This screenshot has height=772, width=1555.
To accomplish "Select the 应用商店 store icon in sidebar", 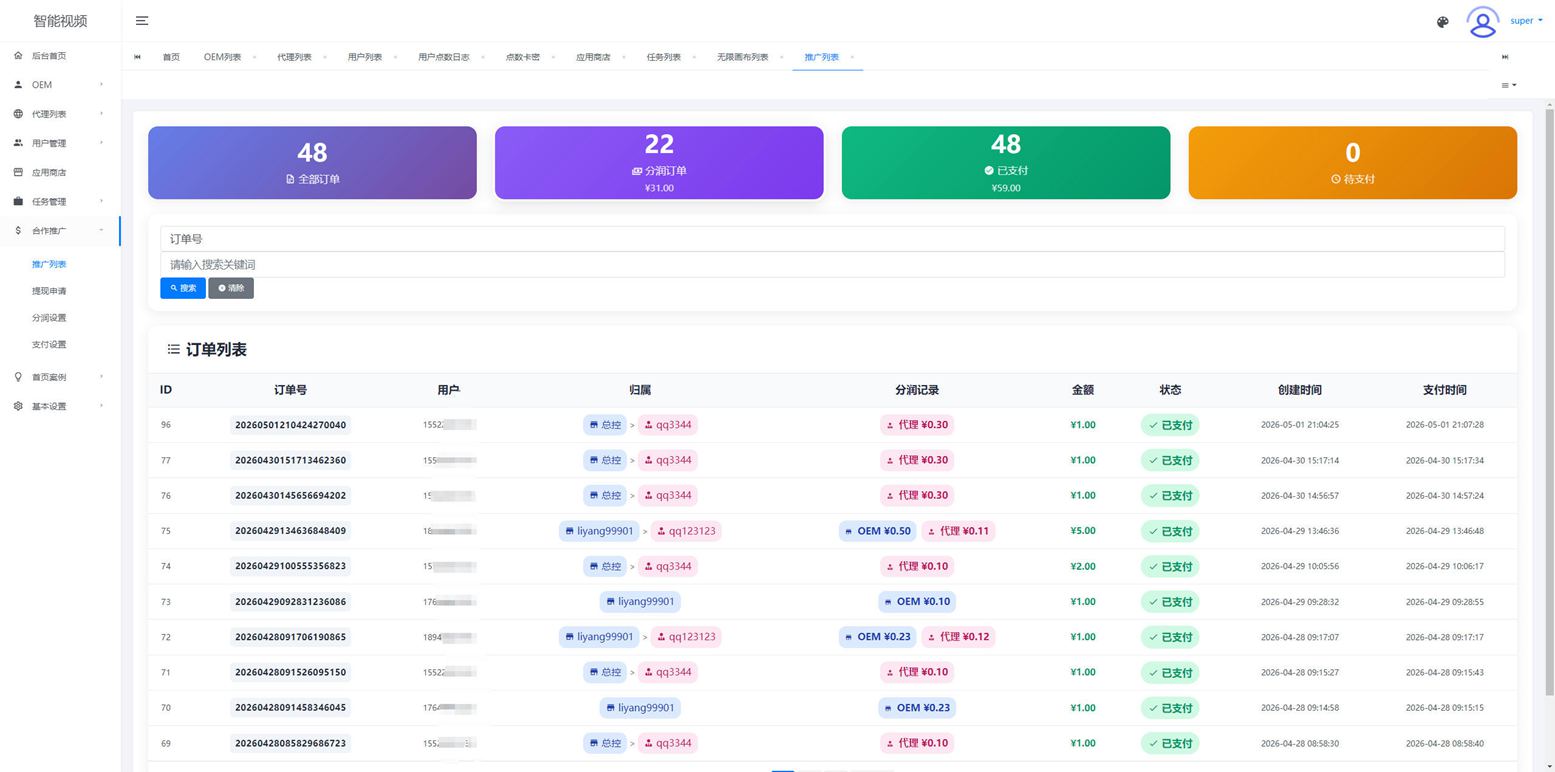I will (x=18, y=172).
